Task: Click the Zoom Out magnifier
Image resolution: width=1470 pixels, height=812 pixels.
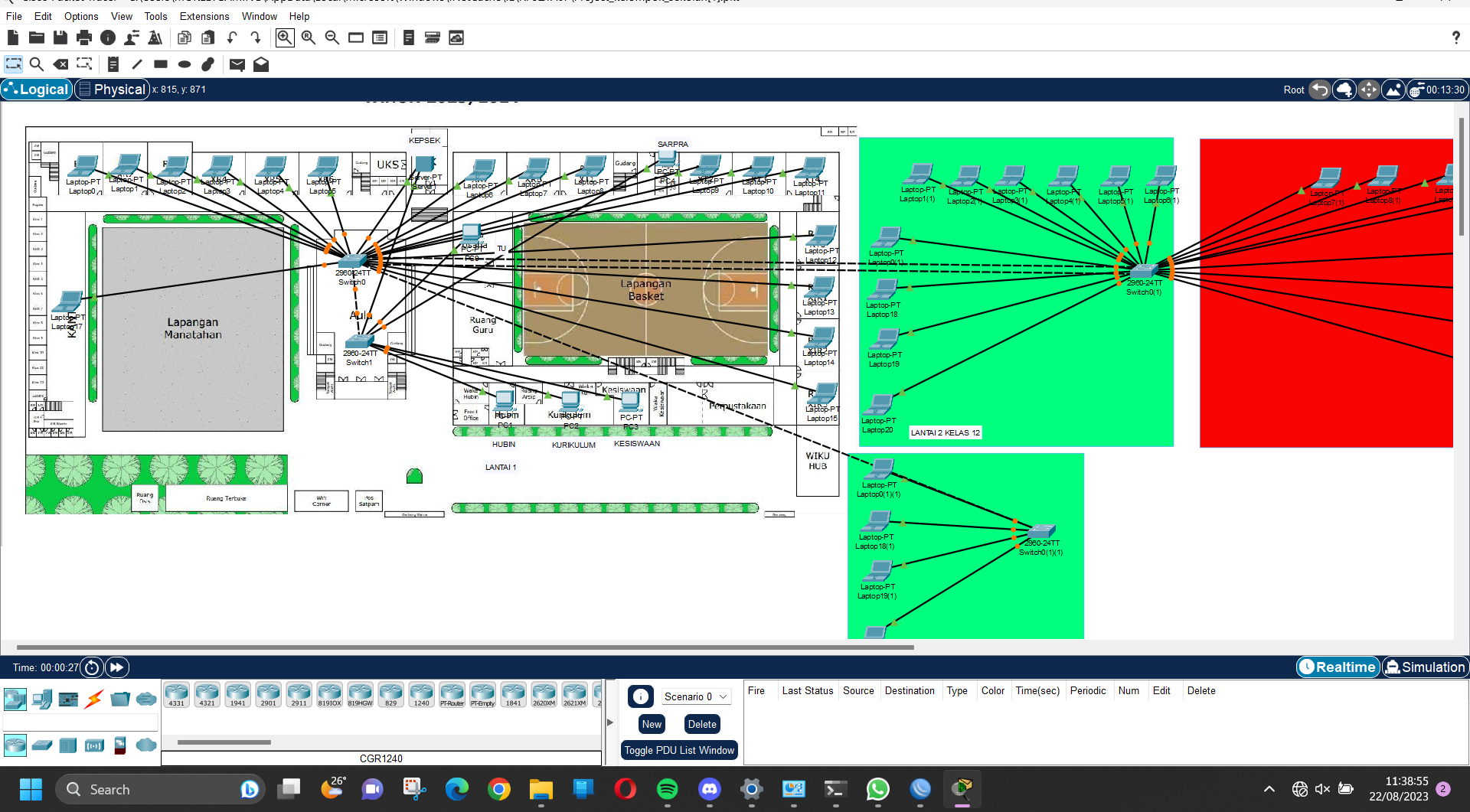Action: click(332, 38)
